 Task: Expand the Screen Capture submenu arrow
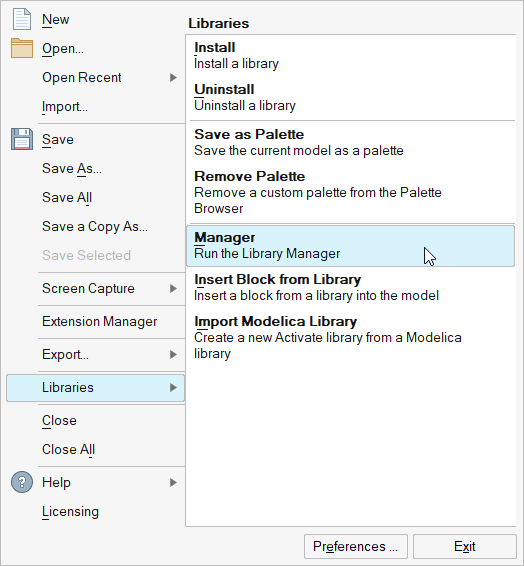[173, 288]
